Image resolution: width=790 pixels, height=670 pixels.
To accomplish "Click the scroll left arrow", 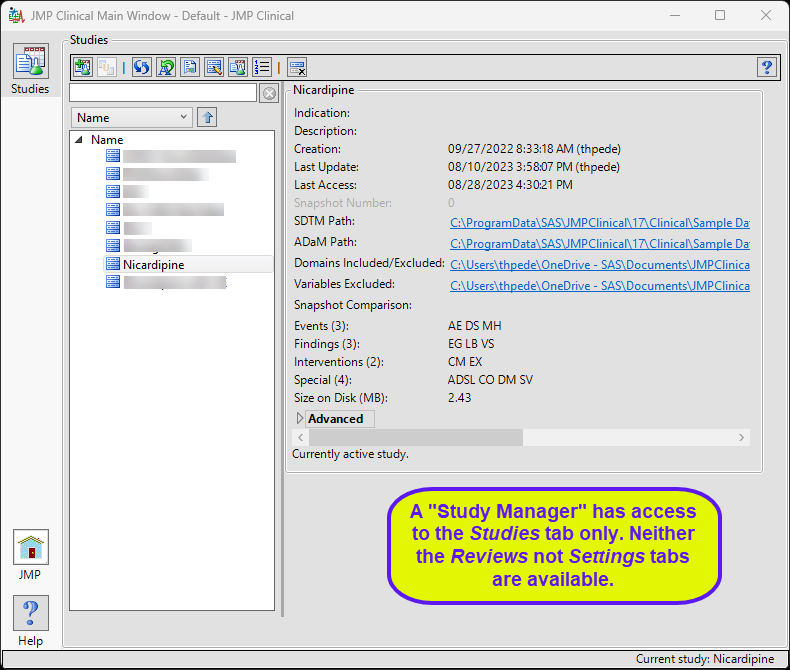I will (x=301, y=437).
